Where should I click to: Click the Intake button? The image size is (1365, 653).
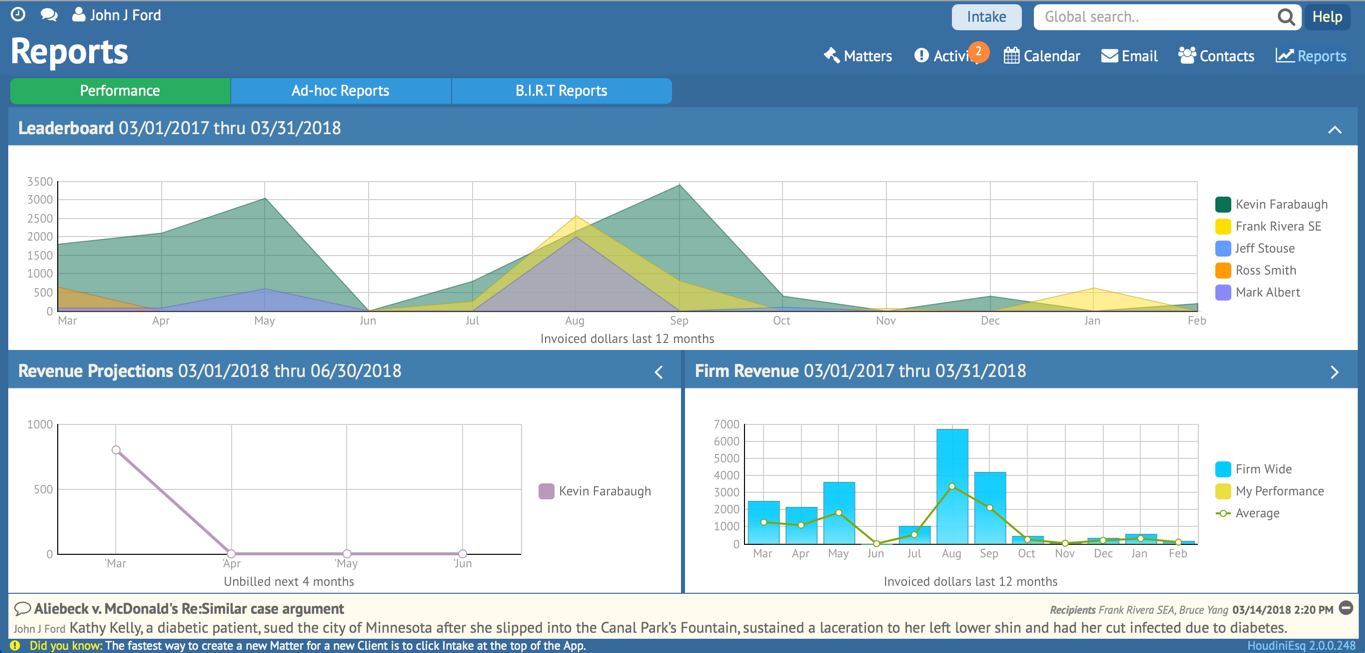click(x=987, y=17)
